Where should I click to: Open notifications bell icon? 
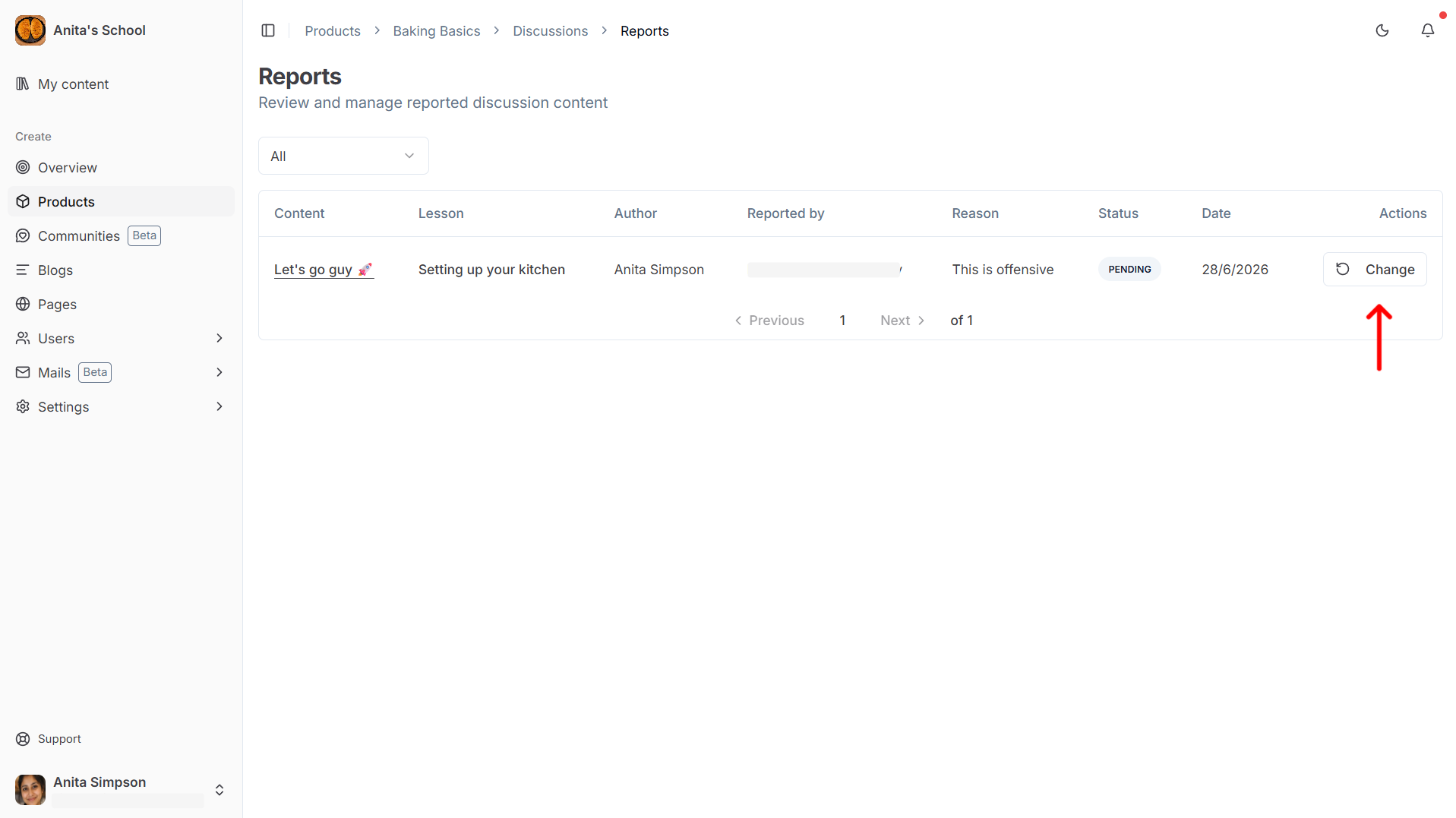1428,30
